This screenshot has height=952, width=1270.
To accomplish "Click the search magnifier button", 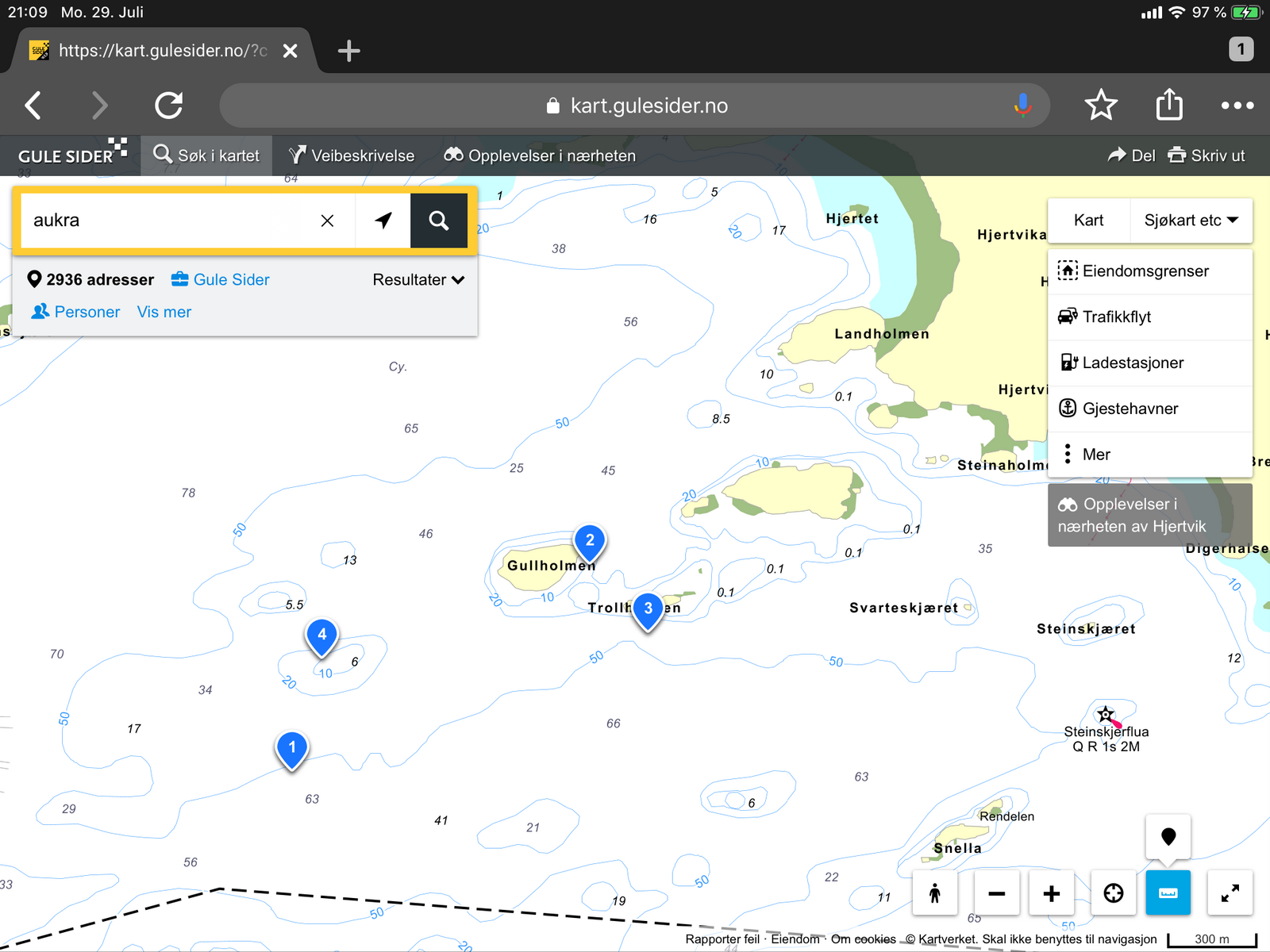I will (x=439, y=221).
